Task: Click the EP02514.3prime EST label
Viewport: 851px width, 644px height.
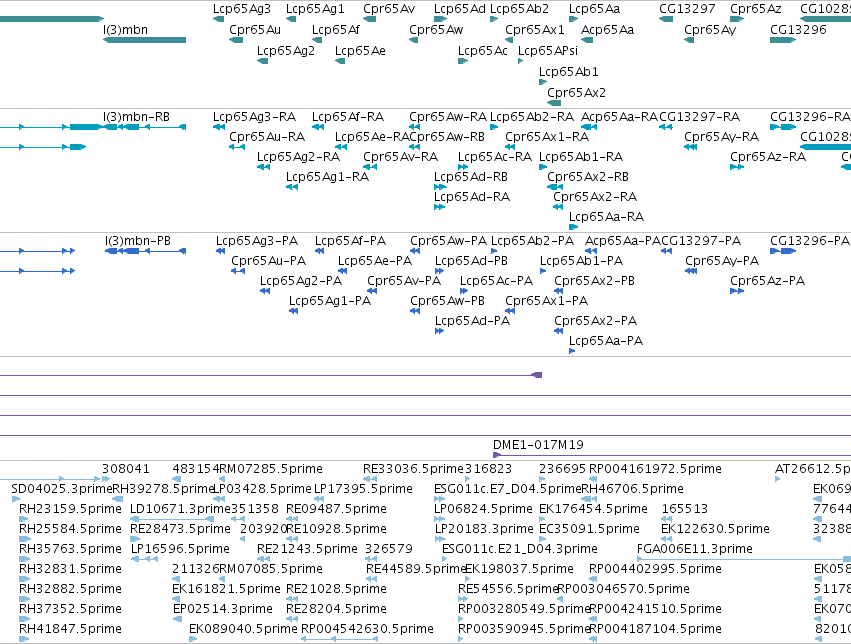Action: coord(223,609)
